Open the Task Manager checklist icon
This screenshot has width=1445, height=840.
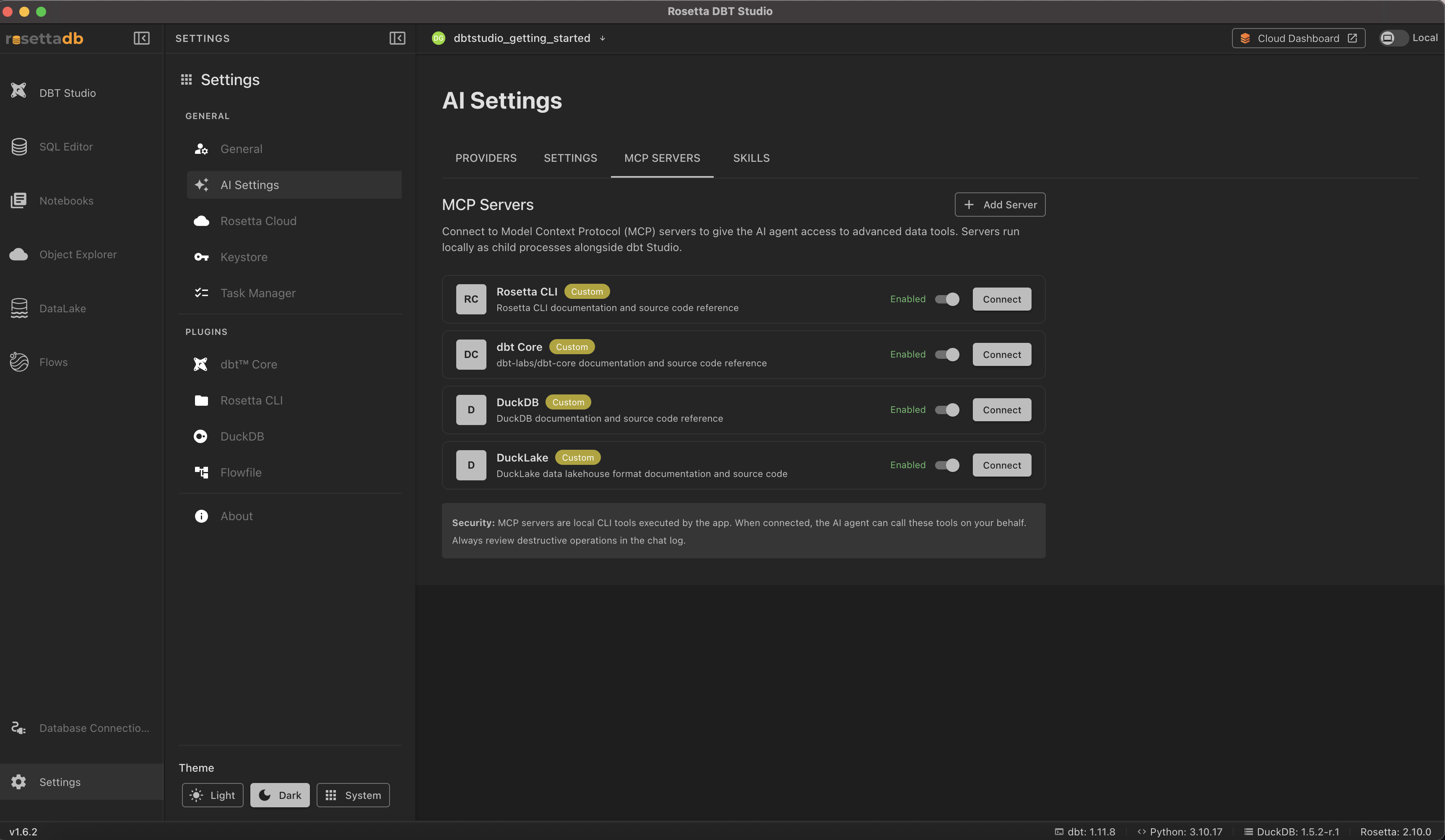(201, 293)
